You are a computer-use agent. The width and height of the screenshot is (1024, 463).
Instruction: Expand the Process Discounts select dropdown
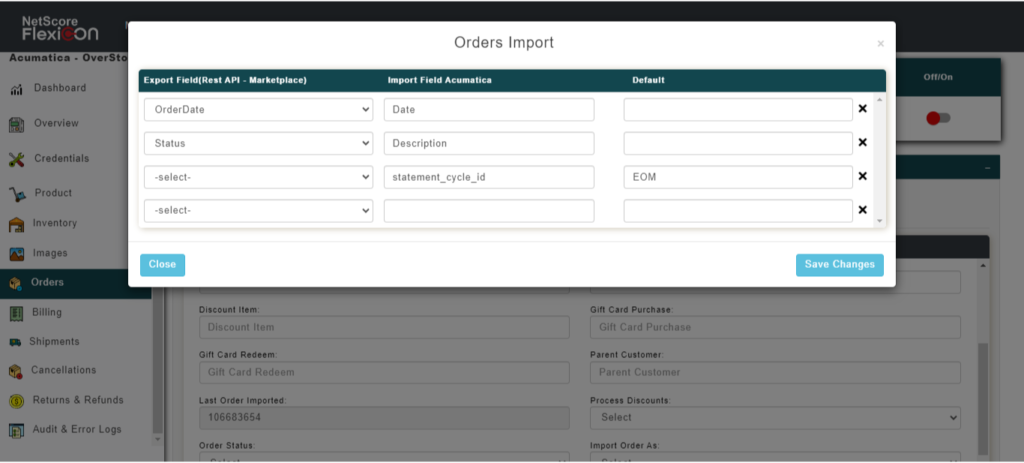(x=775, y=417)
